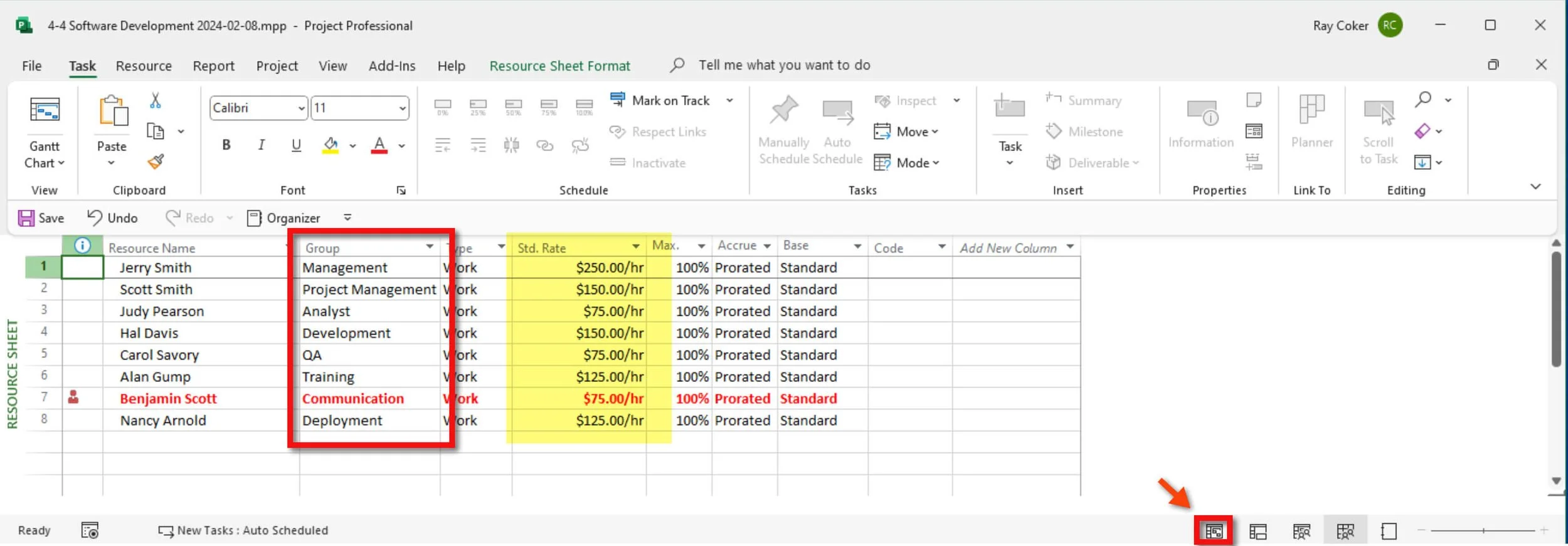Click the Tell me what you want search box
This screenshot has height=546, width=1568.
coord(784,65)
